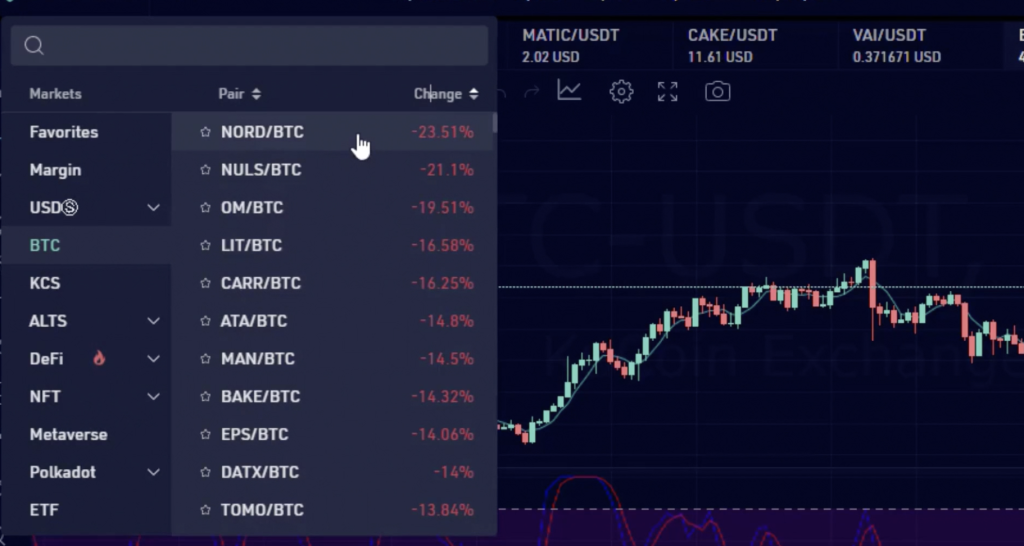This screenshot has width=1024, height=546.
Task: Click the DeFi flame hot icon
Action: pyautogui.click(x=99, y=358)
